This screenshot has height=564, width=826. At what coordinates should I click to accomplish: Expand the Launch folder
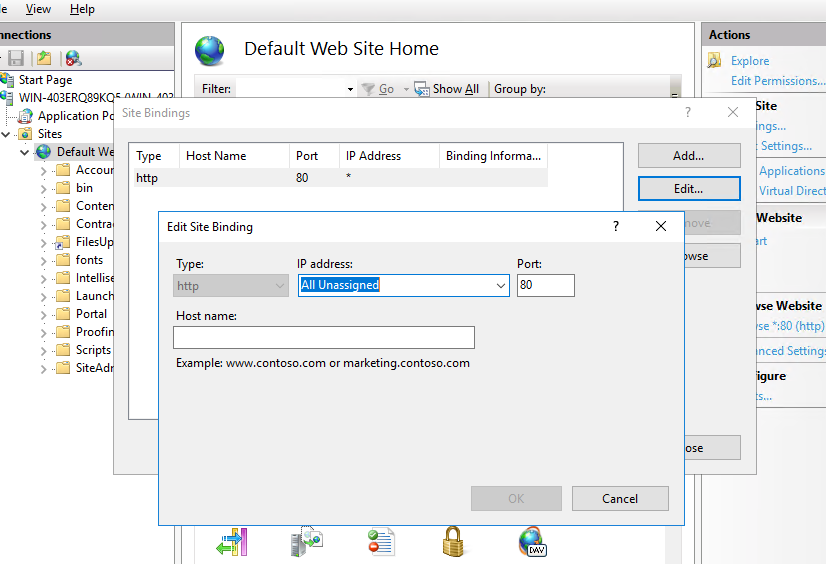[x=44, y=296]
